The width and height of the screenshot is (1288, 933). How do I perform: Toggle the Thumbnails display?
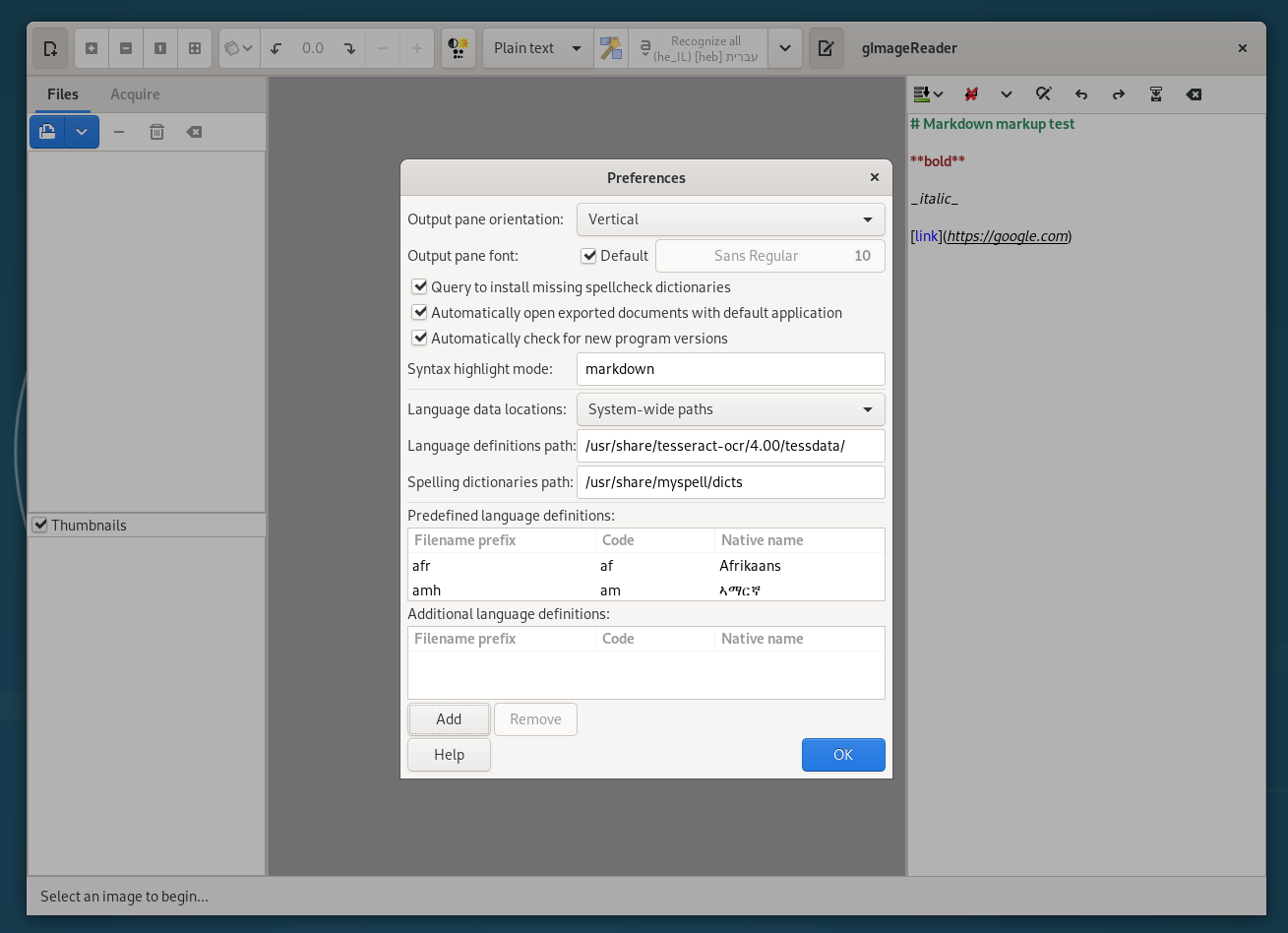tap(40, 526)
